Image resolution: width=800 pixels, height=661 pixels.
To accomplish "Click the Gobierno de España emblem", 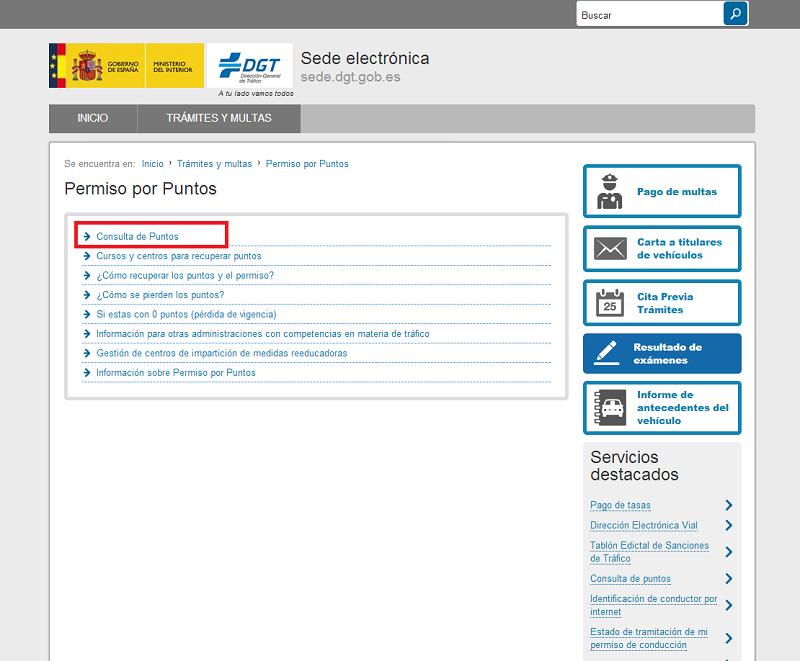I will [88, 68].
